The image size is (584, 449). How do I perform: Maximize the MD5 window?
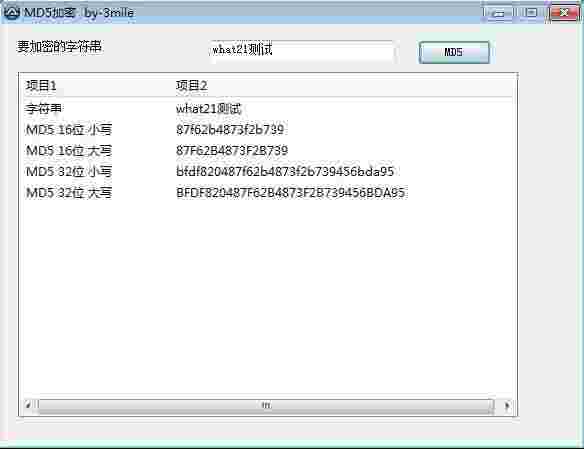531,13
